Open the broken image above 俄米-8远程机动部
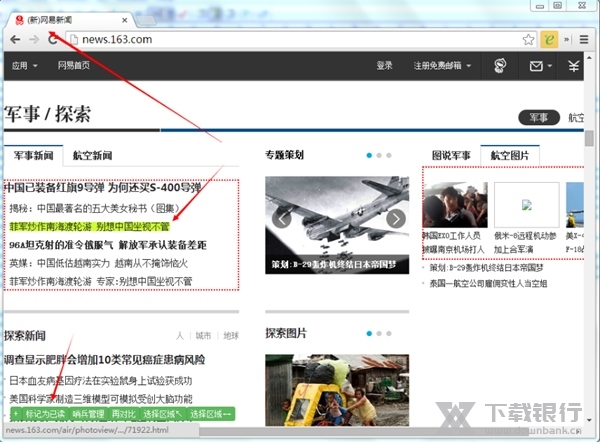 pos(527,205)
